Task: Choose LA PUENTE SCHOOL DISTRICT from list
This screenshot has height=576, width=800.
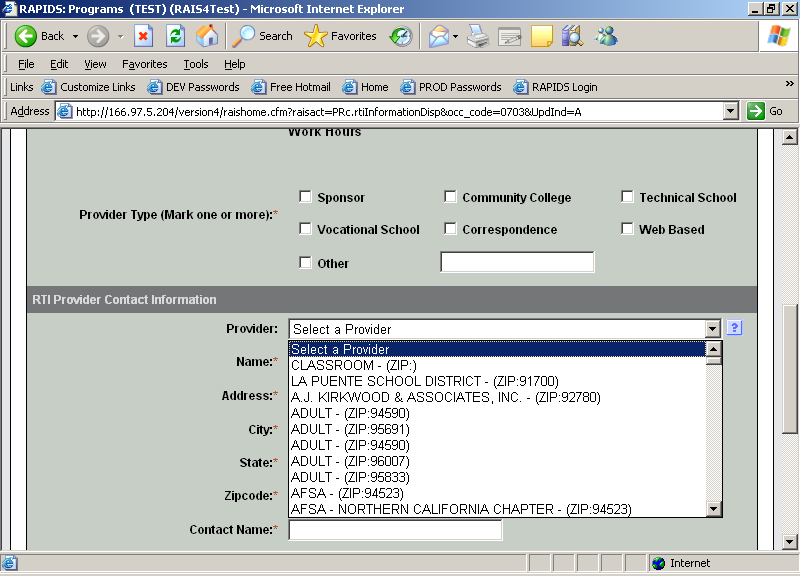Action: [424, 381]
